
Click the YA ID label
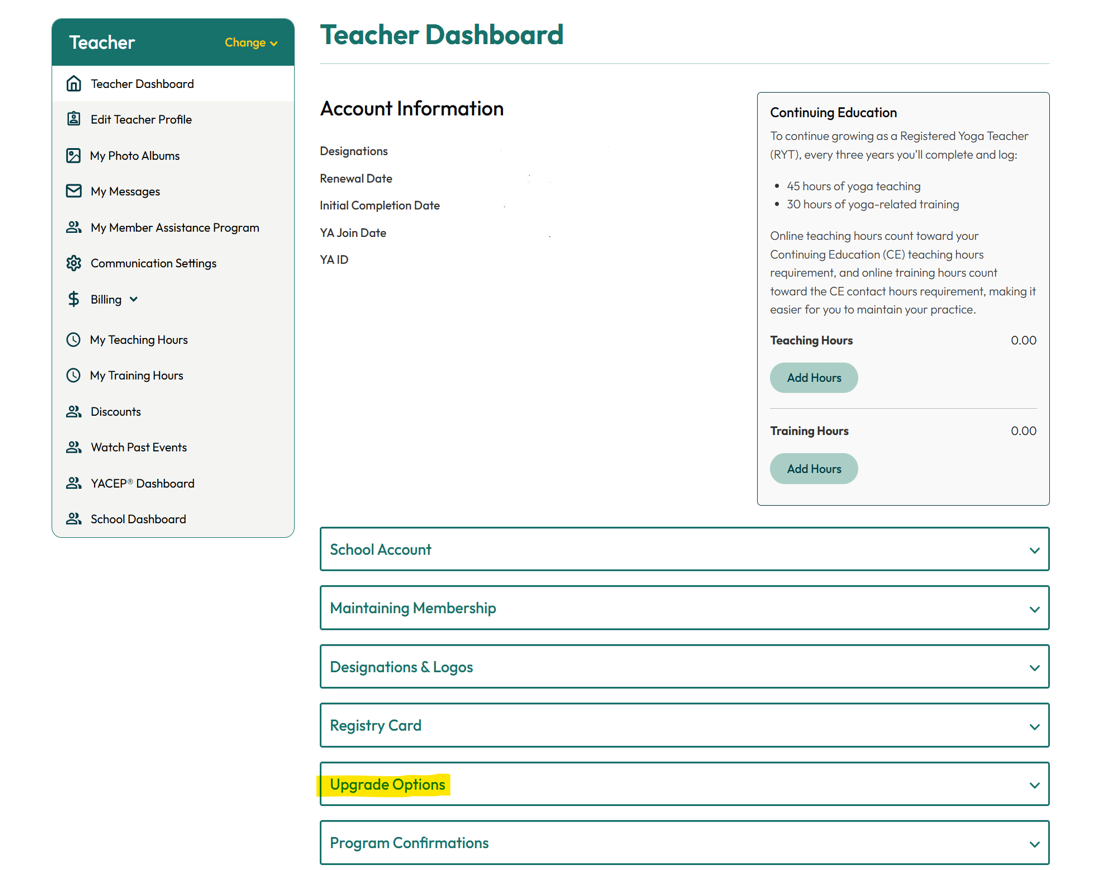pos(334,260)
